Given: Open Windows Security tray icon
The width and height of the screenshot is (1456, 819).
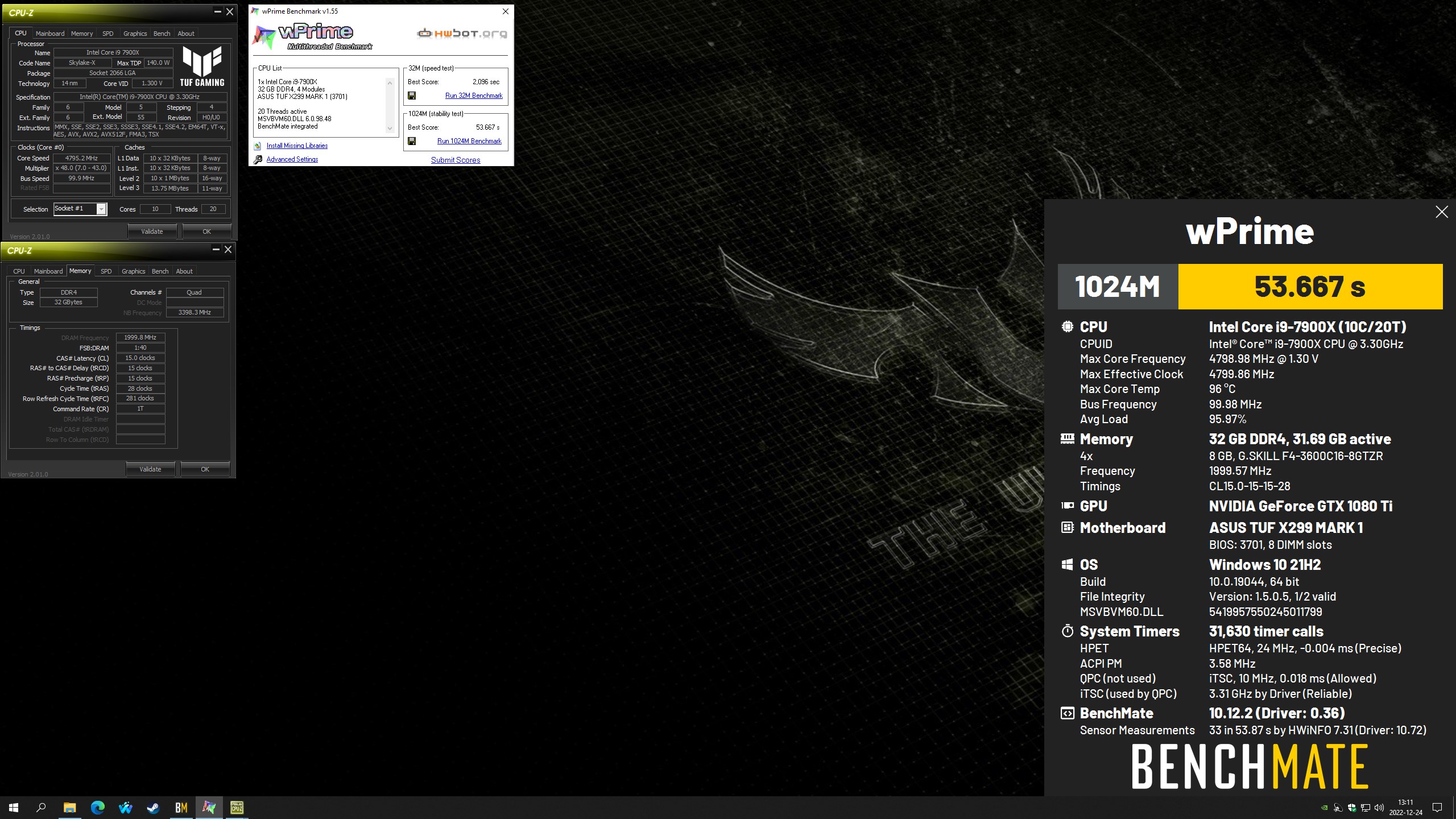Looking at the screenshot, I should point(1352,808).
